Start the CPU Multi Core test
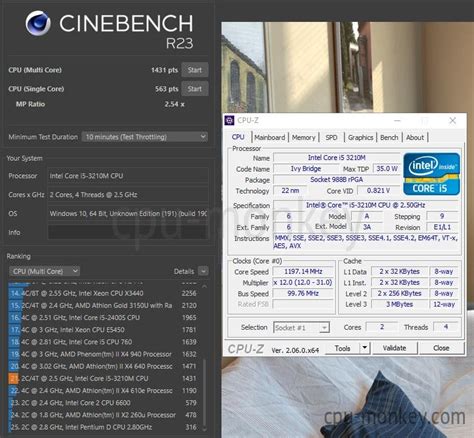This screenshot has height=438, width=474. (195, 70)
